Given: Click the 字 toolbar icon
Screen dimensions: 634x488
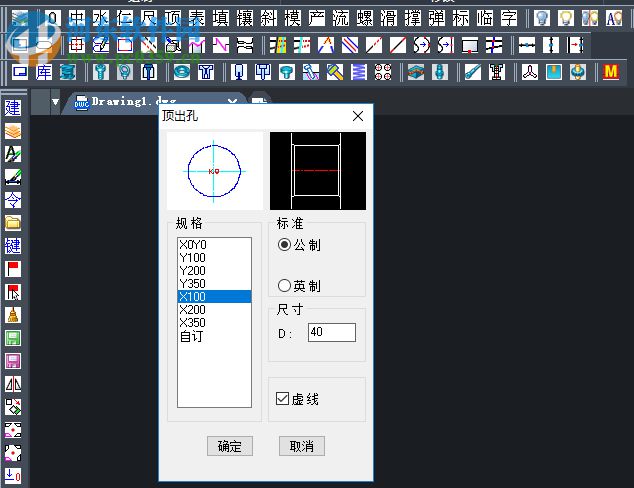Looking at the screenshot, I should tap(509, 18).
